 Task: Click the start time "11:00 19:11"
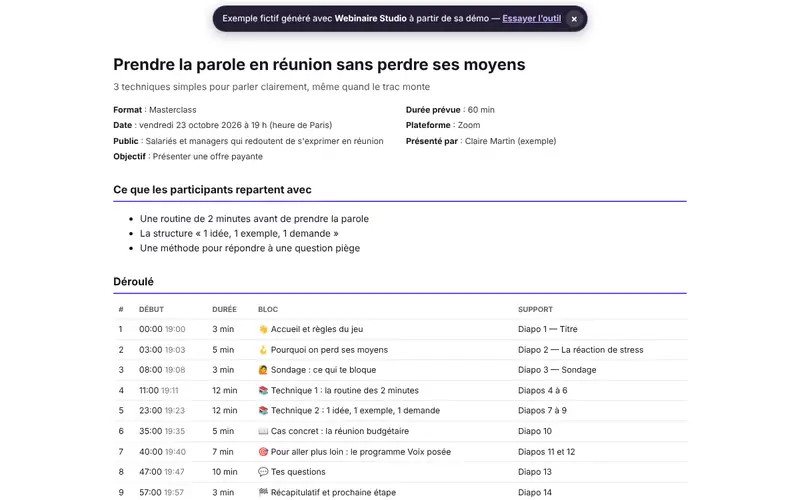[159, 390]
